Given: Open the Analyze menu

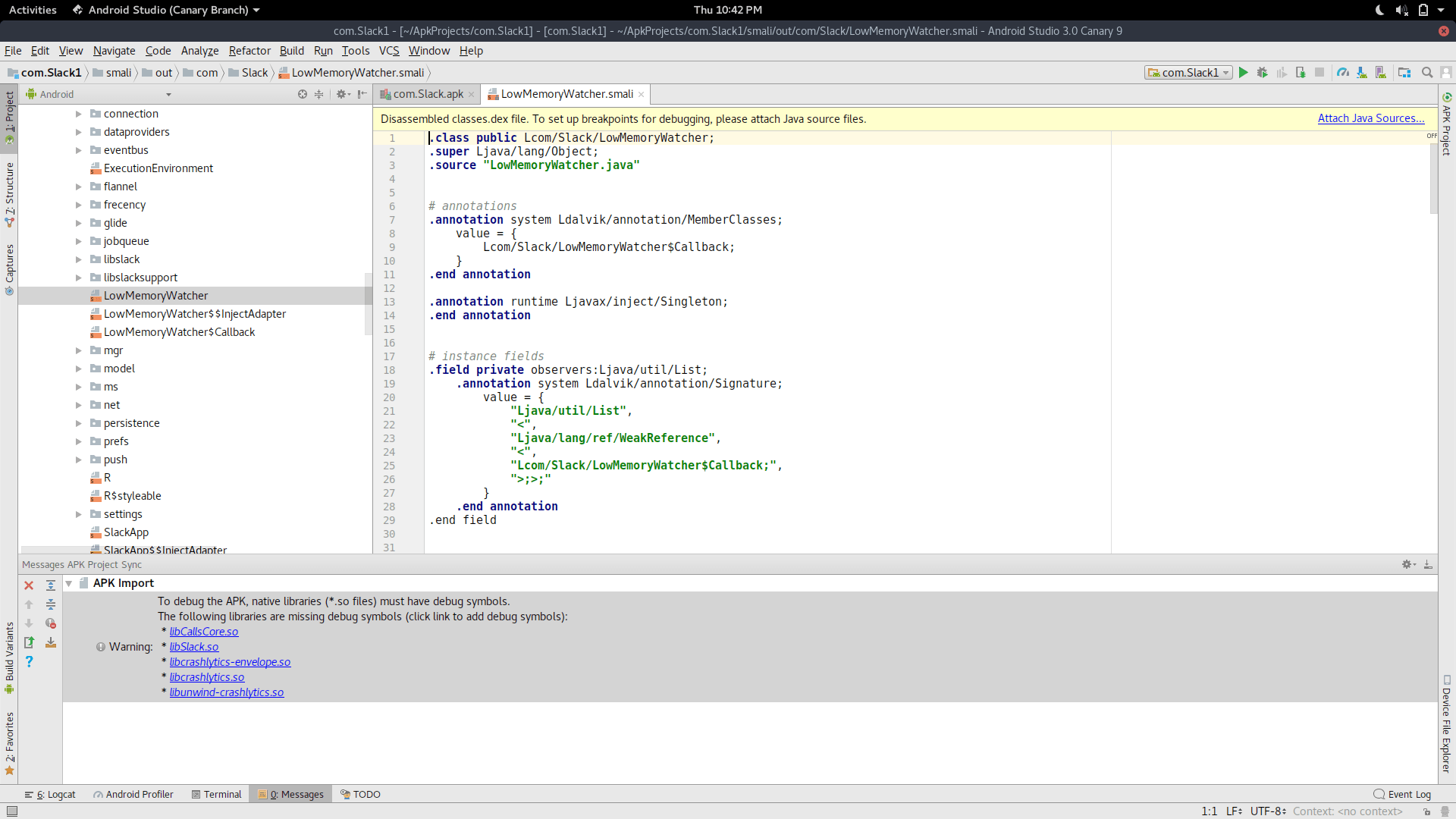Looking at the screenshot, I should (199, 51).
